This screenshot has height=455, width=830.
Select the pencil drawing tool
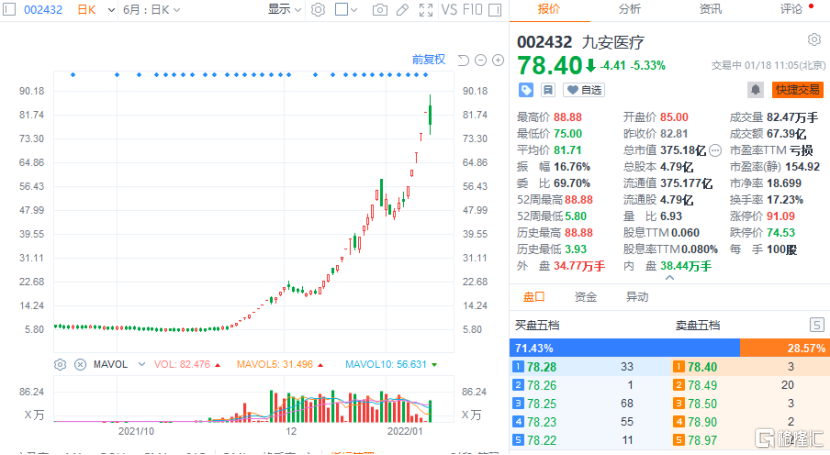(x=402, y=10)
